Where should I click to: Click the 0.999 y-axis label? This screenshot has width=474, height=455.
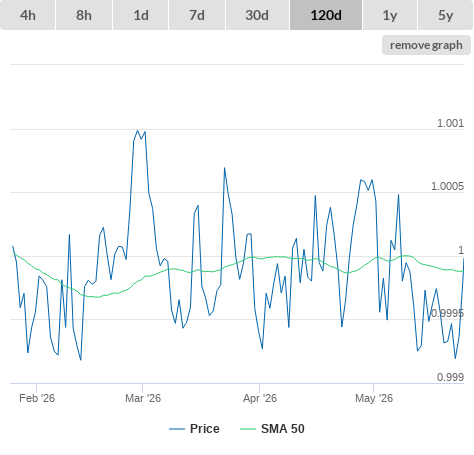click(x=450, y=377)
